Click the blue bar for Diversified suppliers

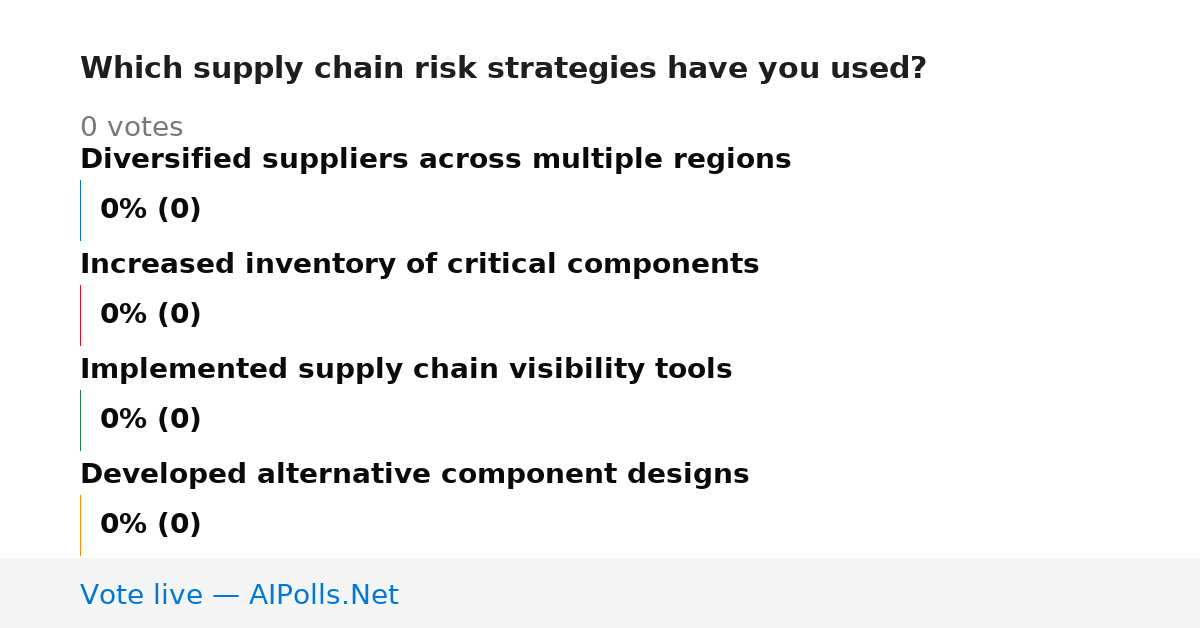[x=80, y=210]
